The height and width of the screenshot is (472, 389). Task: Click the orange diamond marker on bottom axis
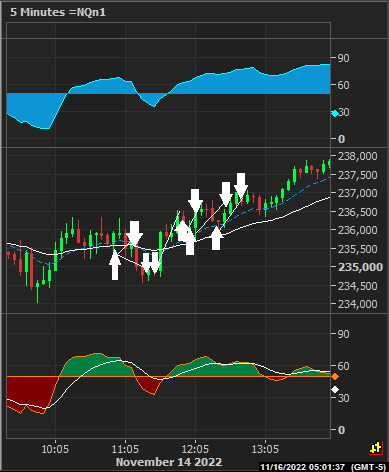tap(335, 377)
